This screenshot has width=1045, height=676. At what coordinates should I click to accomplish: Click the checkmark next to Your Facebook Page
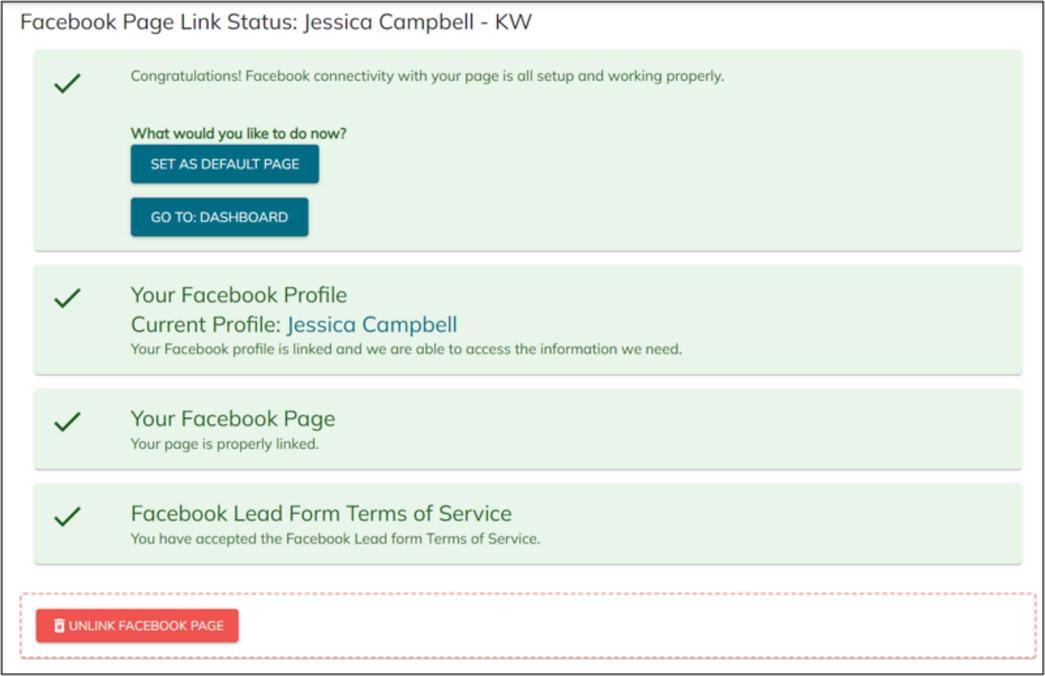click(x=67, y=421)
